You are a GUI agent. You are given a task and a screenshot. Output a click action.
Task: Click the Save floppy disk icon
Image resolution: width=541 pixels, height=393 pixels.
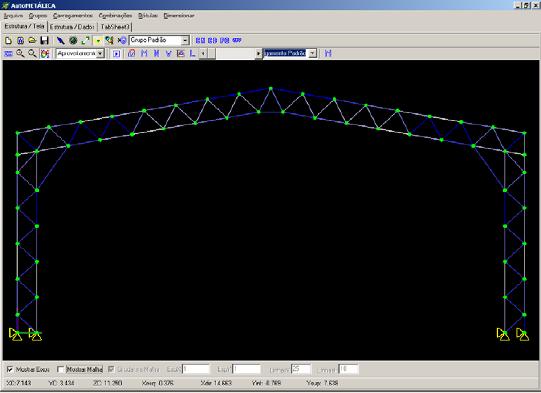pos(44,40)
